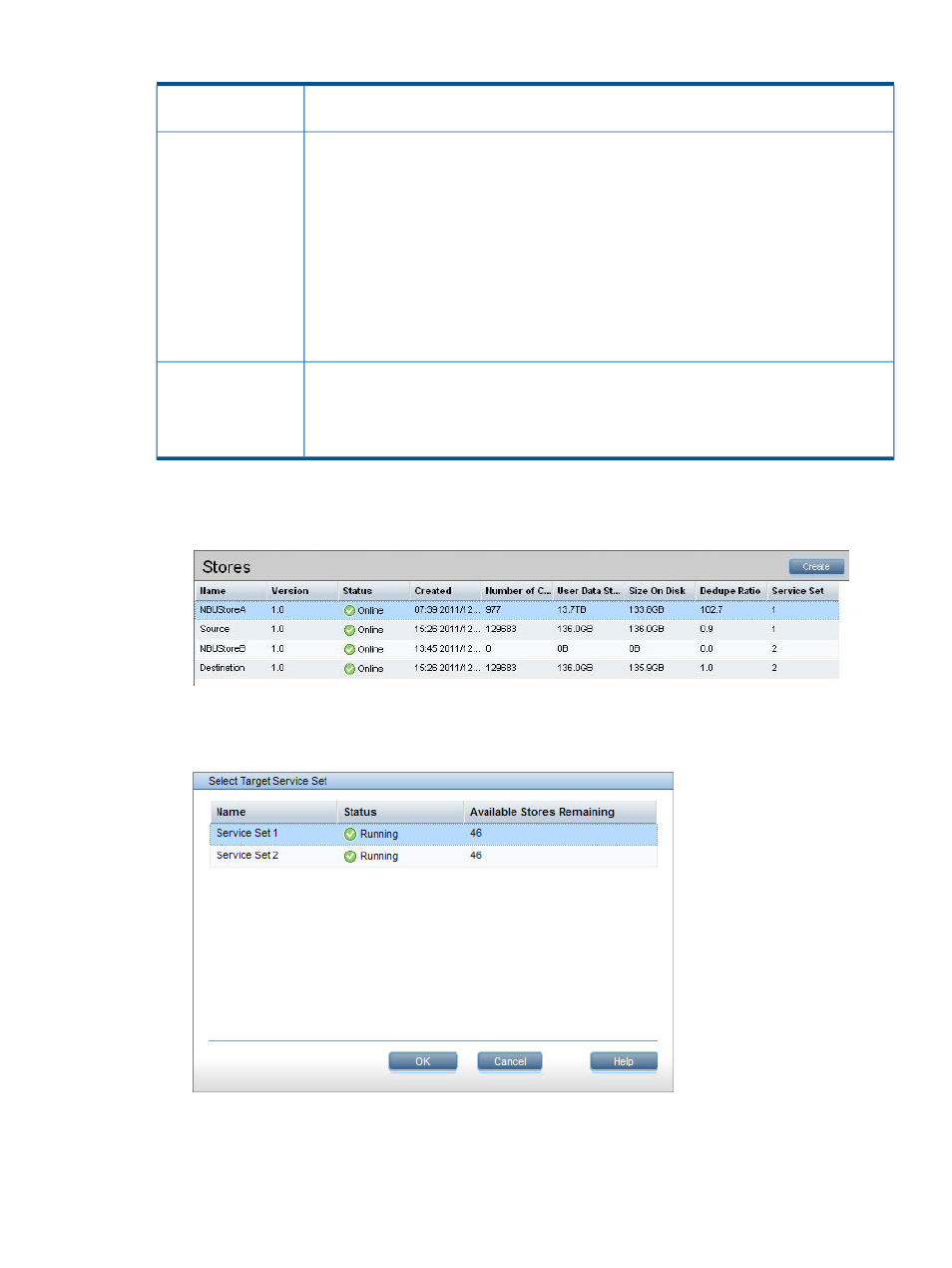
Task: Click Service Set 2 running status icon
Action: pos(350,857)
